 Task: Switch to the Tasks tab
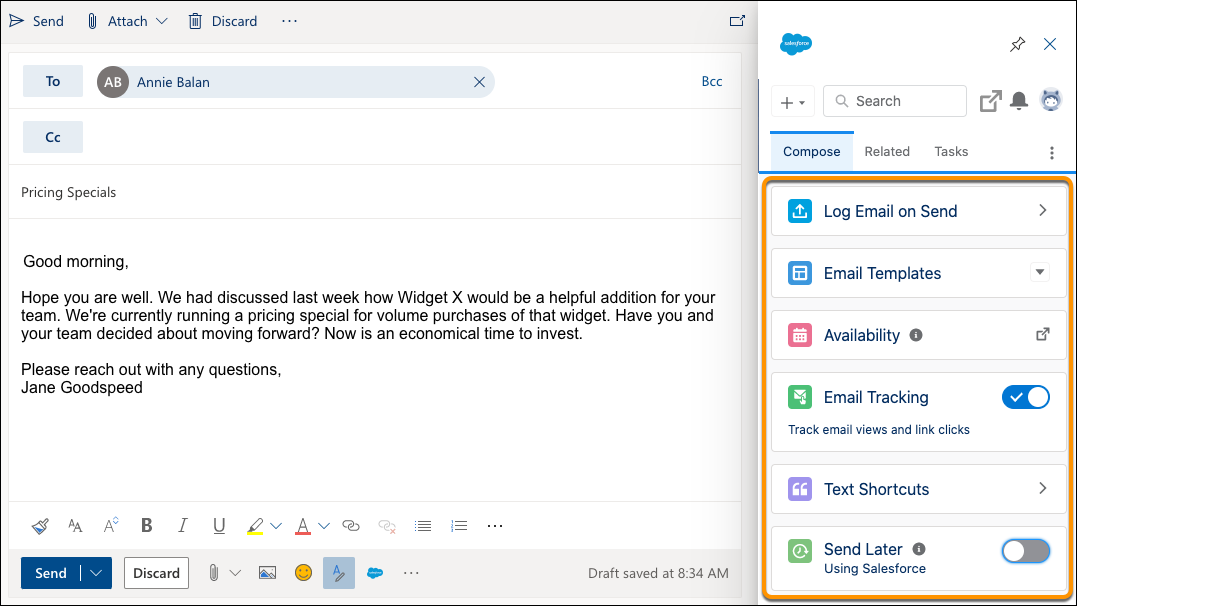(x=950, y=151)
